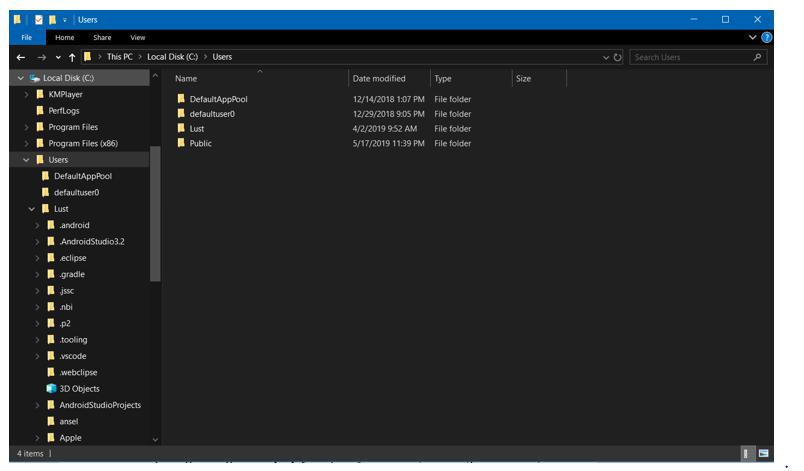
Task: Select the DefaultAppPool folder in file list
Action: 218,99
